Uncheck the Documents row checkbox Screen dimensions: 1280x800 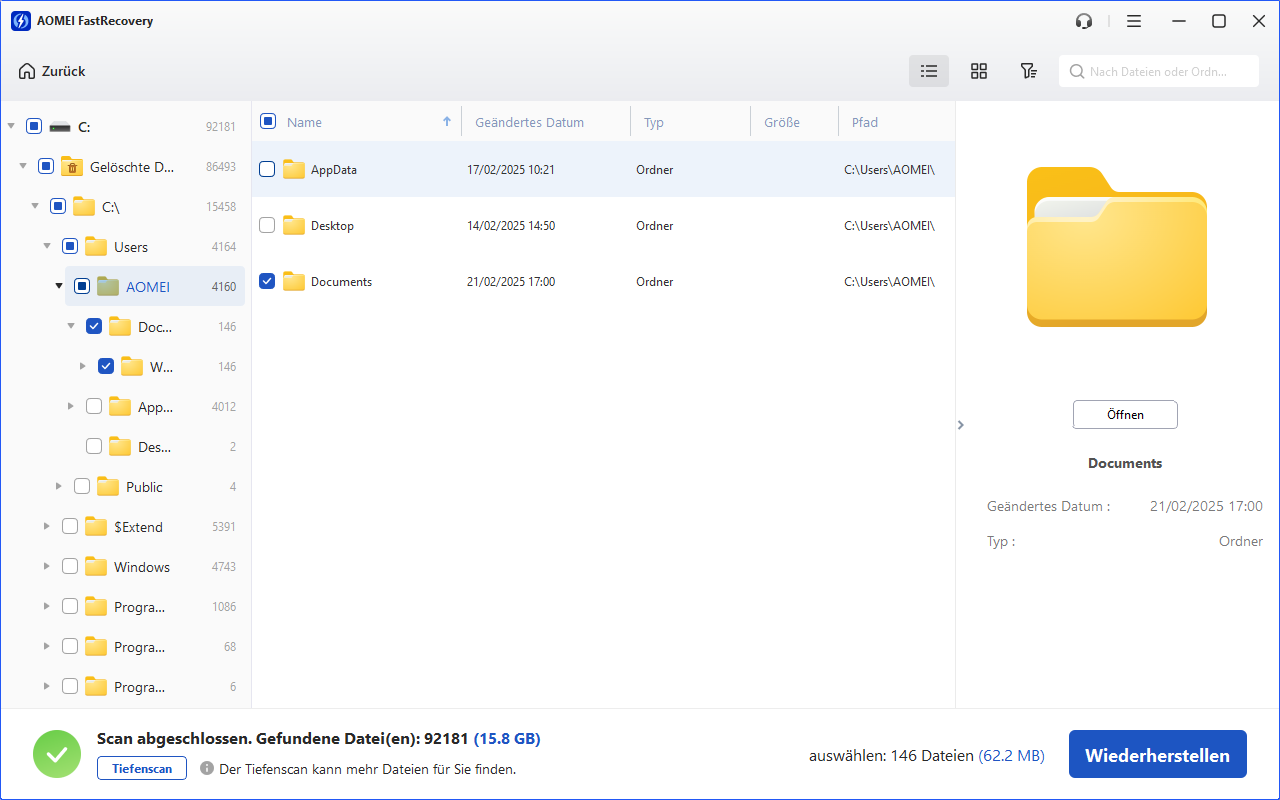267,282
